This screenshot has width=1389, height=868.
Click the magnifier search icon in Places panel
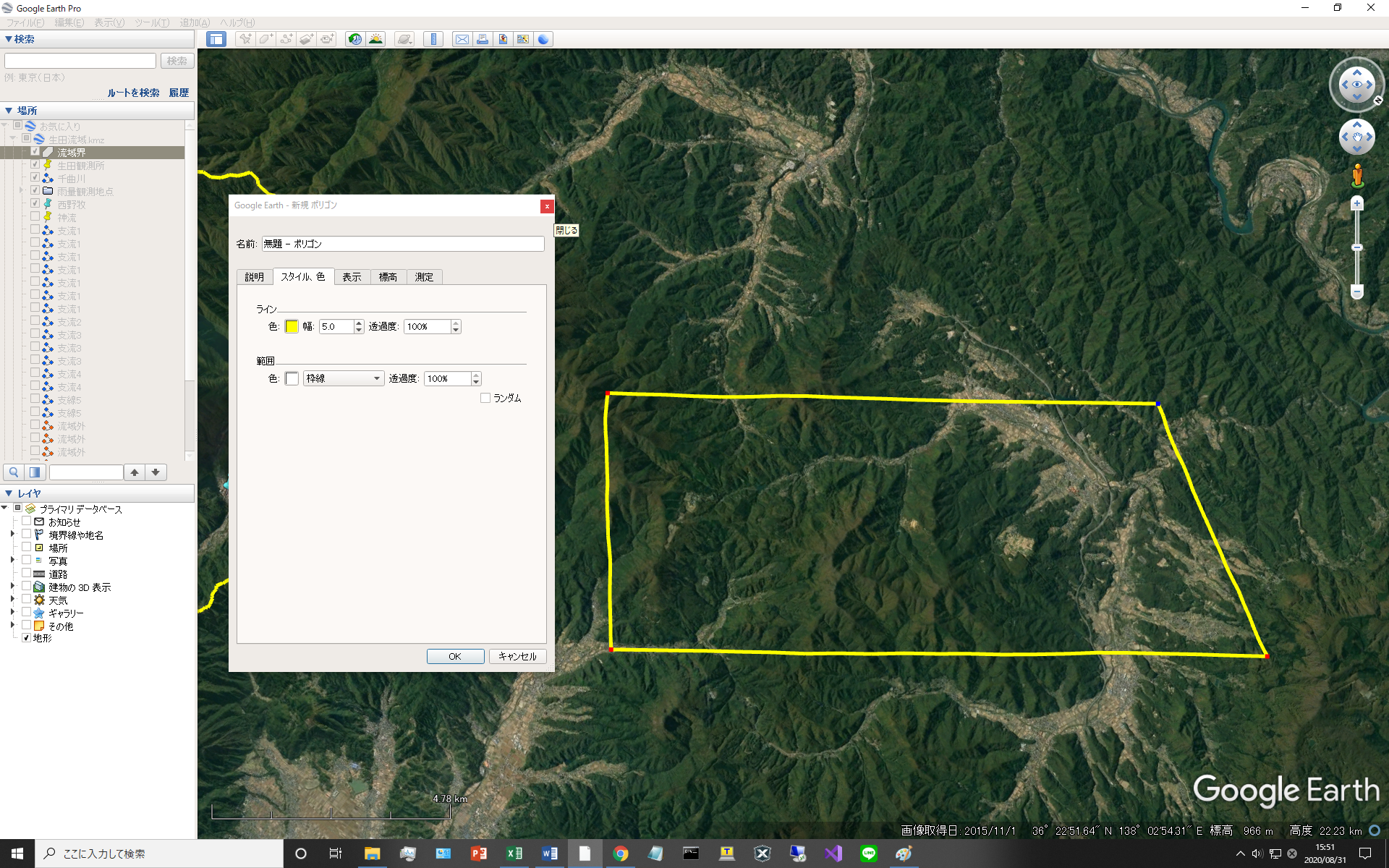[x=14, y=472]
